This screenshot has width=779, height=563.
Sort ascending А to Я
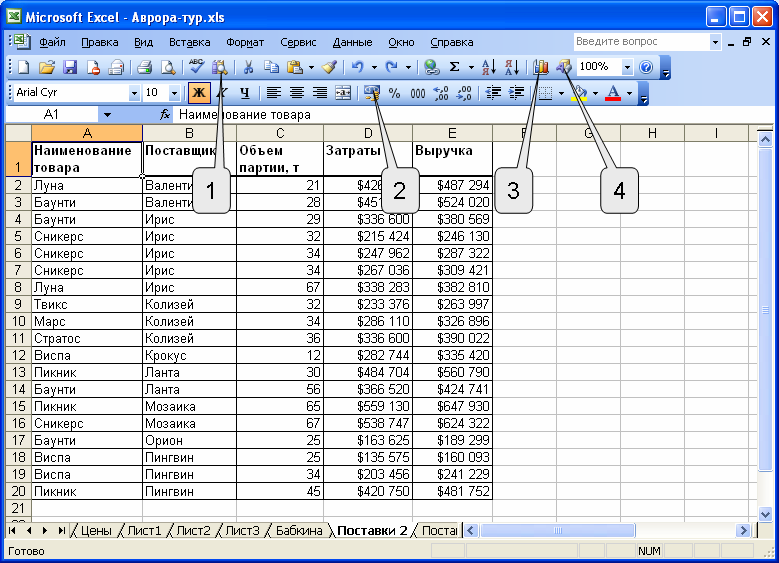489,67
